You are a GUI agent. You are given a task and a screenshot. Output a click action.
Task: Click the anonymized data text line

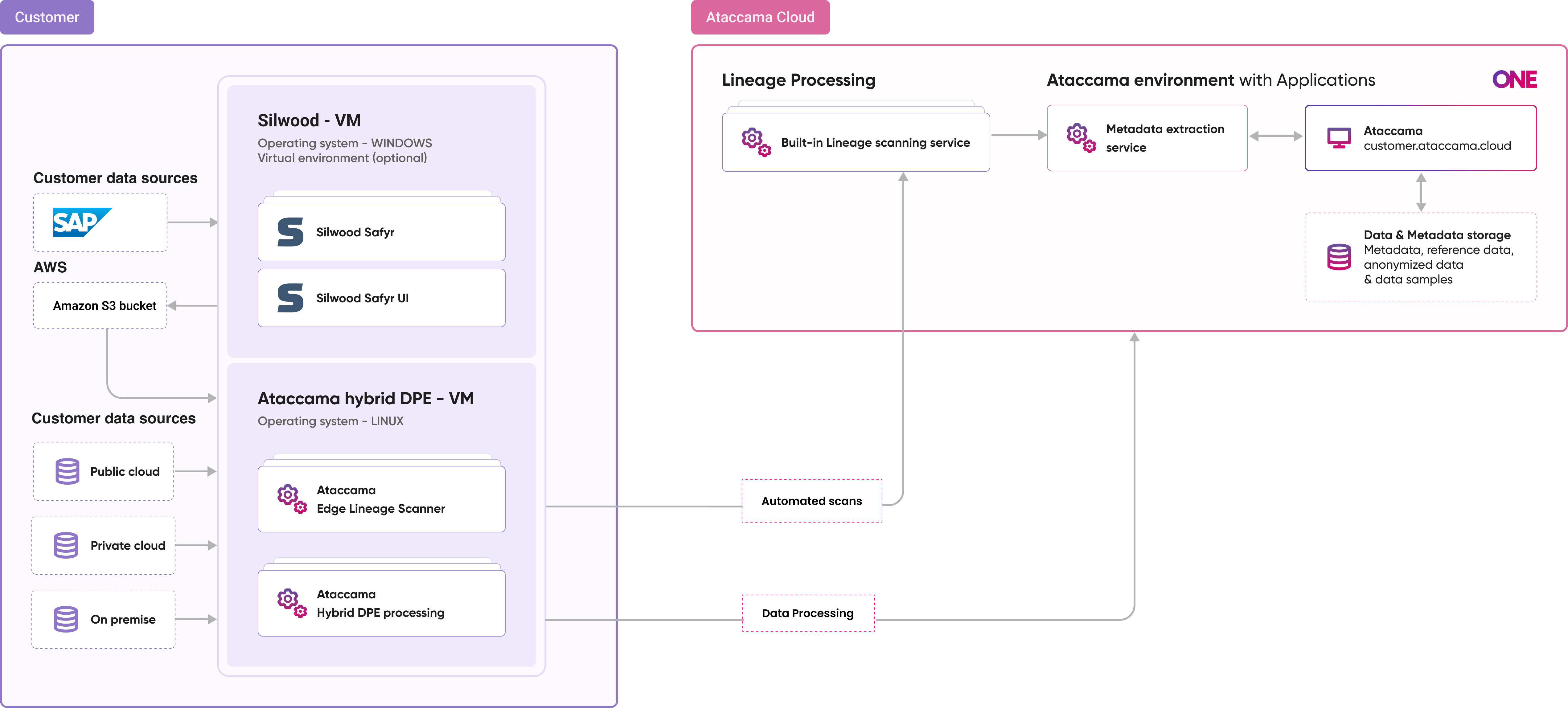point(1414,265)
